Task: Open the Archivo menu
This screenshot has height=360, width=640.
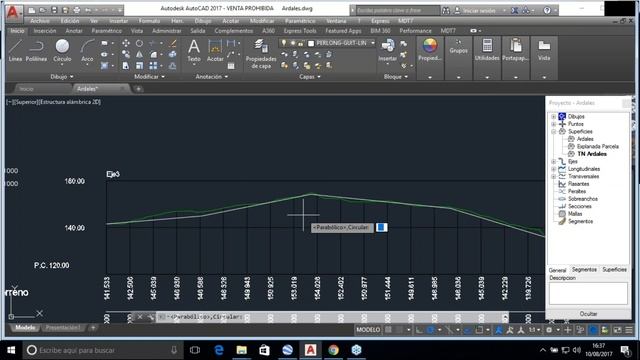Action: (40, 21)
